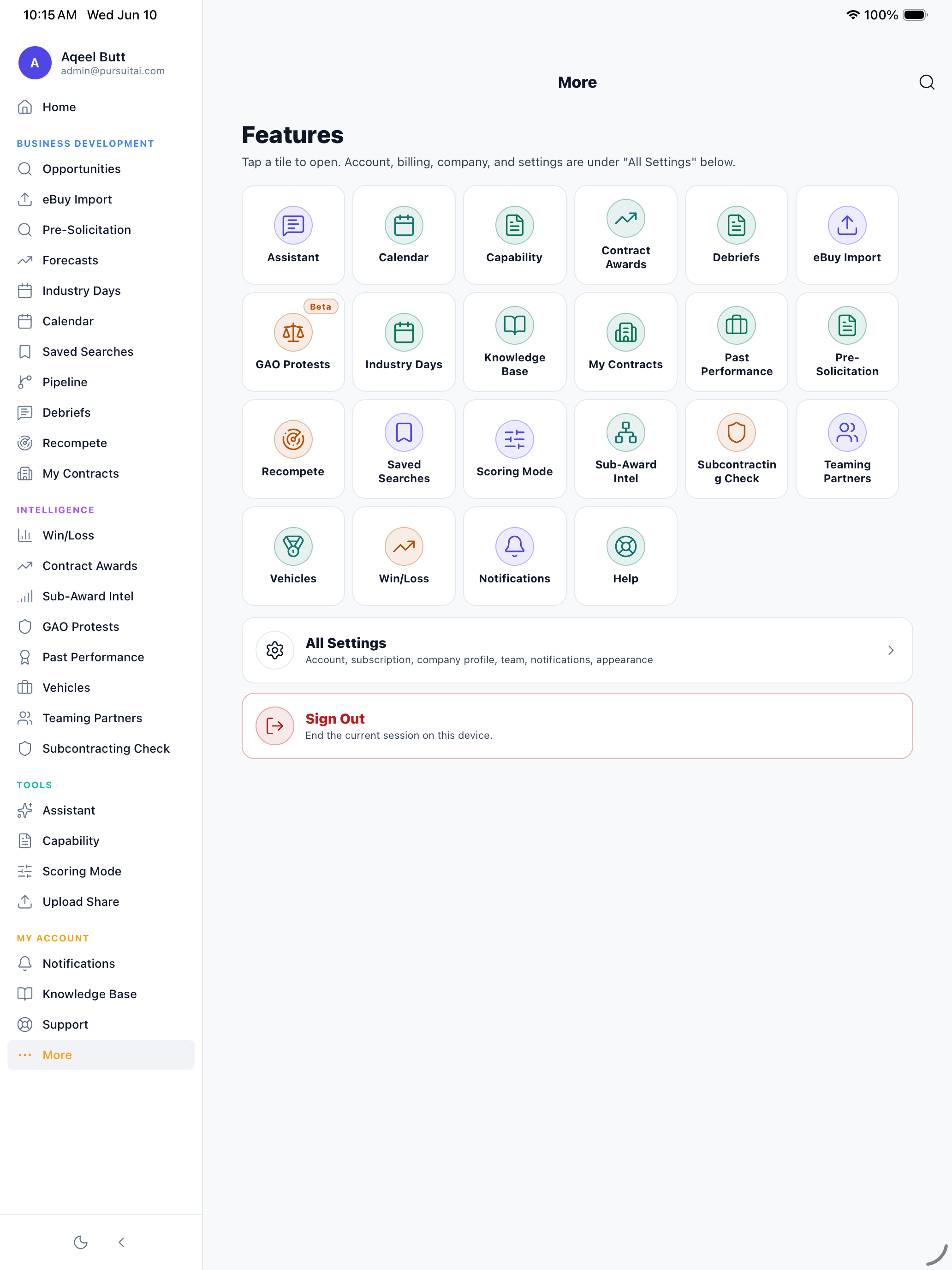
Task: Open the Past Performance tile
Action: click(736, 342)
